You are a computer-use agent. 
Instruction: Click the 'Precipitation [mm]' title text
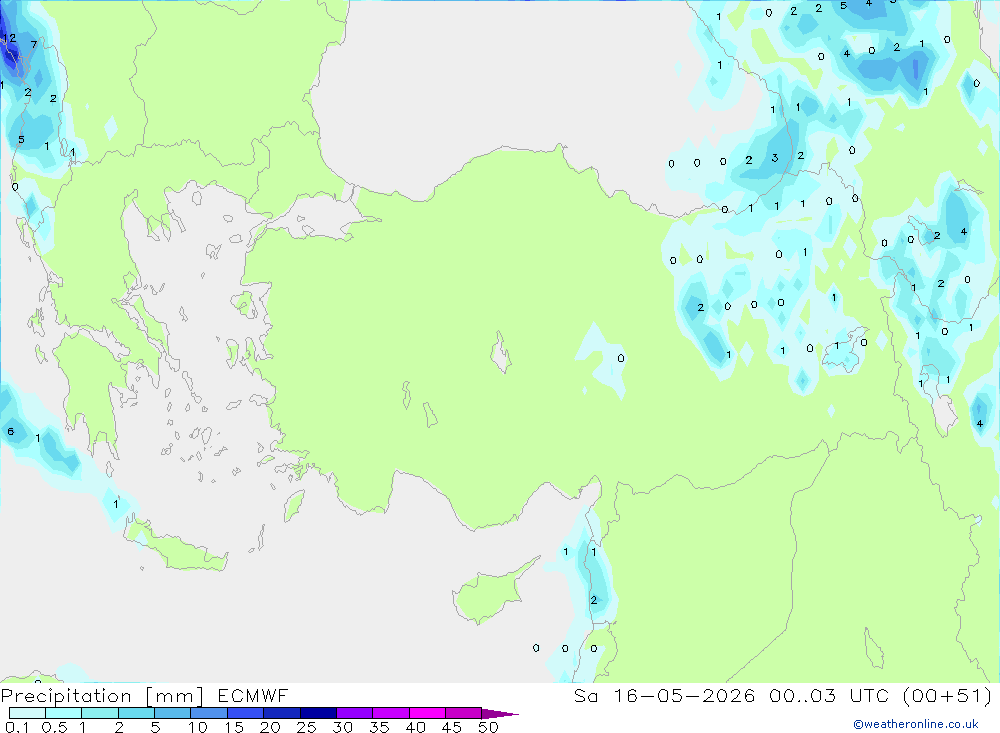(102, 696)
